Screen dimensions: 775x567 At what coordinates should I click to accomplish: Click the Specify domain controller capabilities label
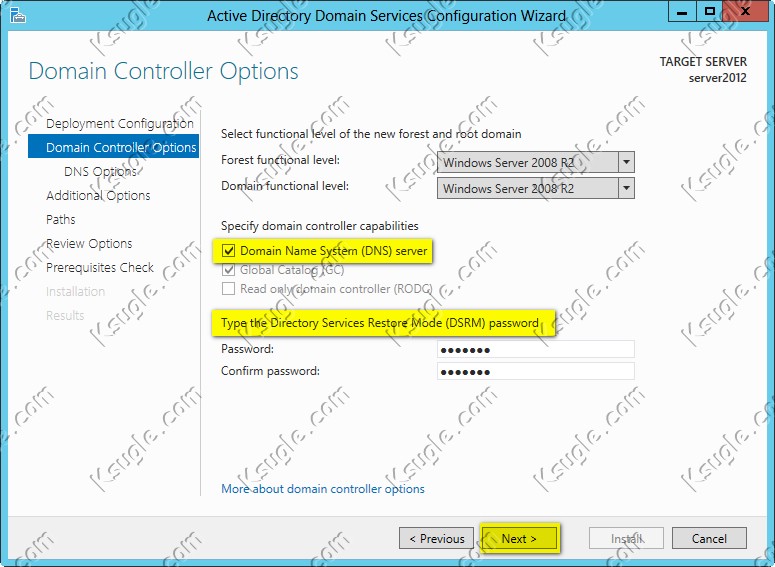tap(319, 226)
